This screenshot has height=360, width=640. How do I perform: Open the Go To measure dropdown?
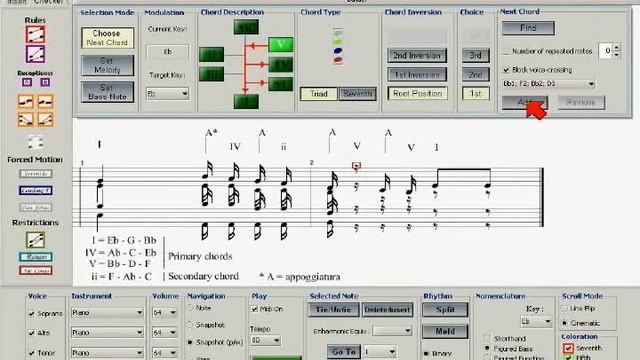pos(380,351)
